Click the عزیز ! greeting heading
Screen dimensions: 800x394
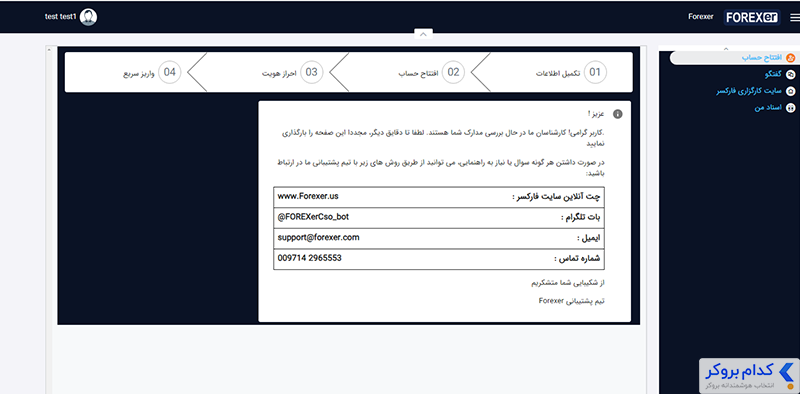pos(595,114)
